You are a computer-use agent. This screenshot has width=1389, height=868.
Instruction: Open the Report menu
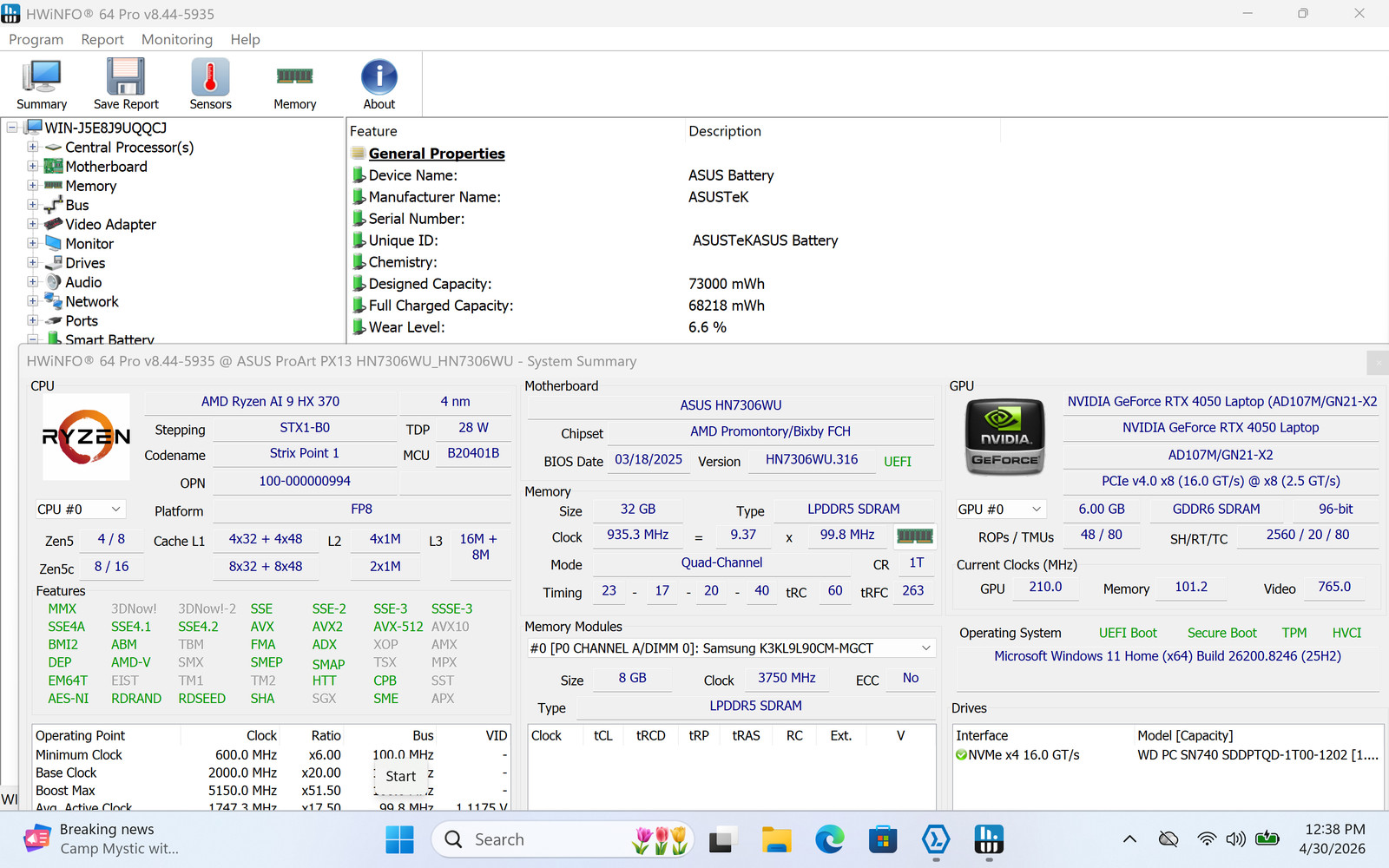[x=102, y=39]
